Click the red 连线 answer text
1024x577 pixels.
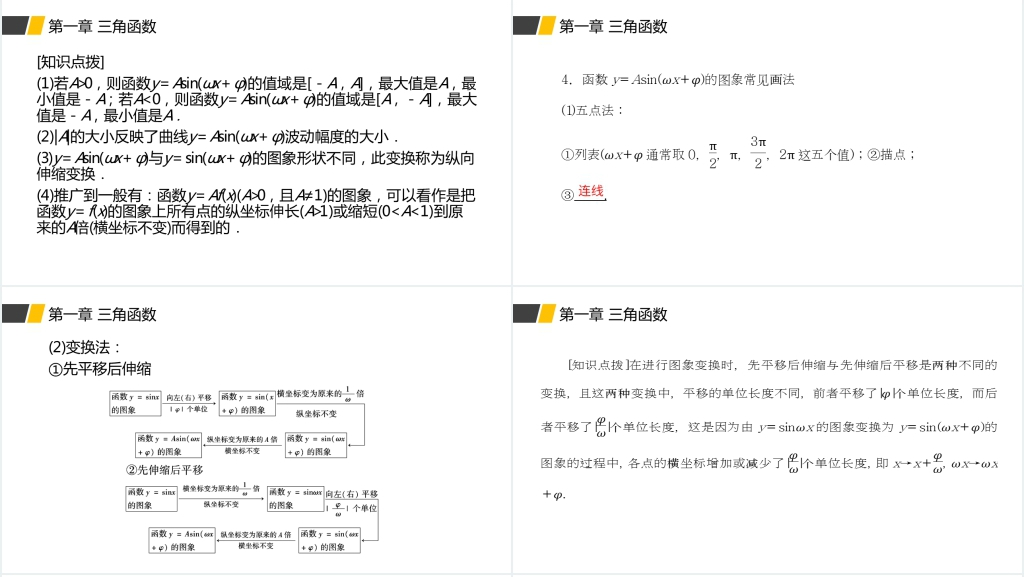(590, 191)
